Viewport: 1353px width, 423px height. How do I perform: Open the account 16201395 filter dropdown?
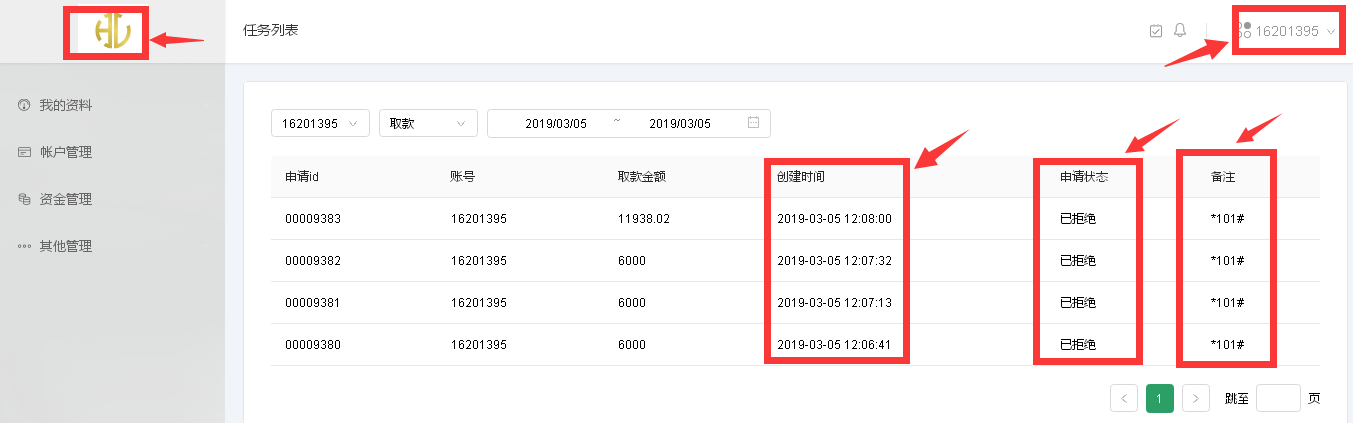coord(320,123)
